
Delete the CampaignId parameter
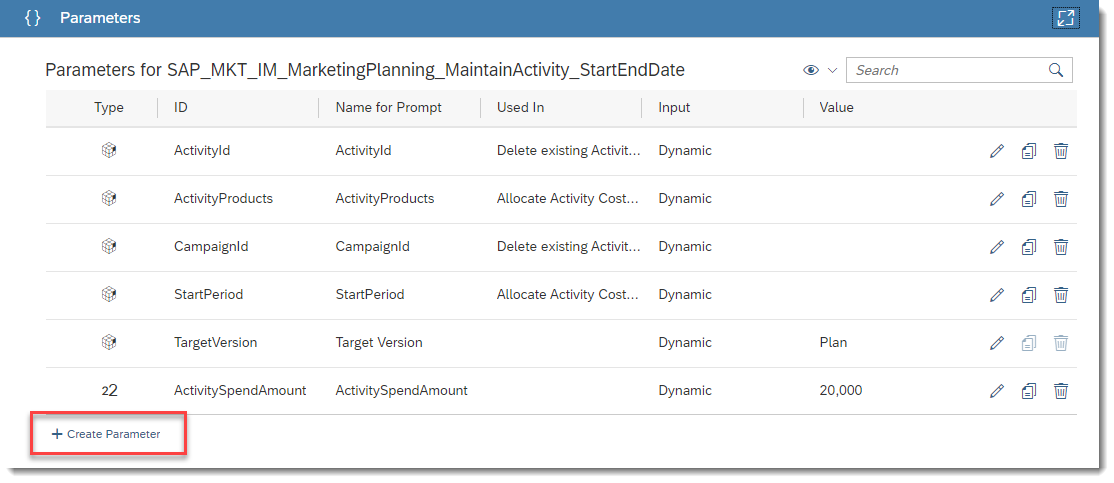[1061, 247]
